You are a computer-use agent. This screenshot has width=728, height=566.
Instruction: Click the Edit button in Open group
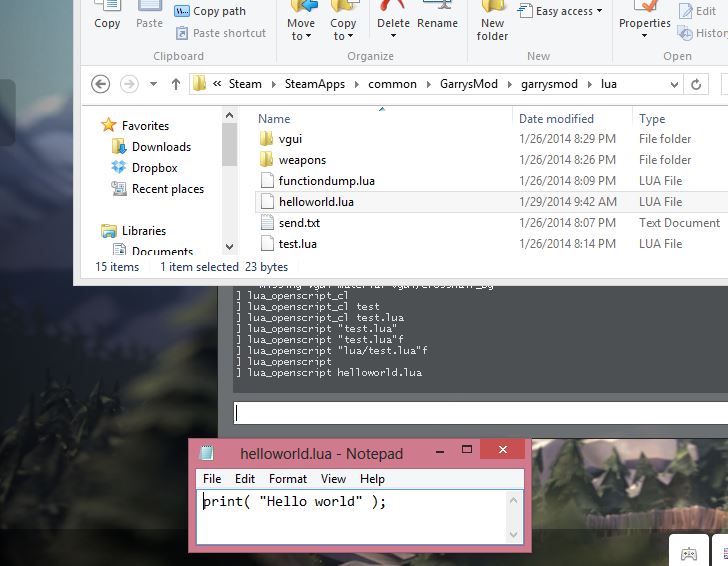[697, 11]
